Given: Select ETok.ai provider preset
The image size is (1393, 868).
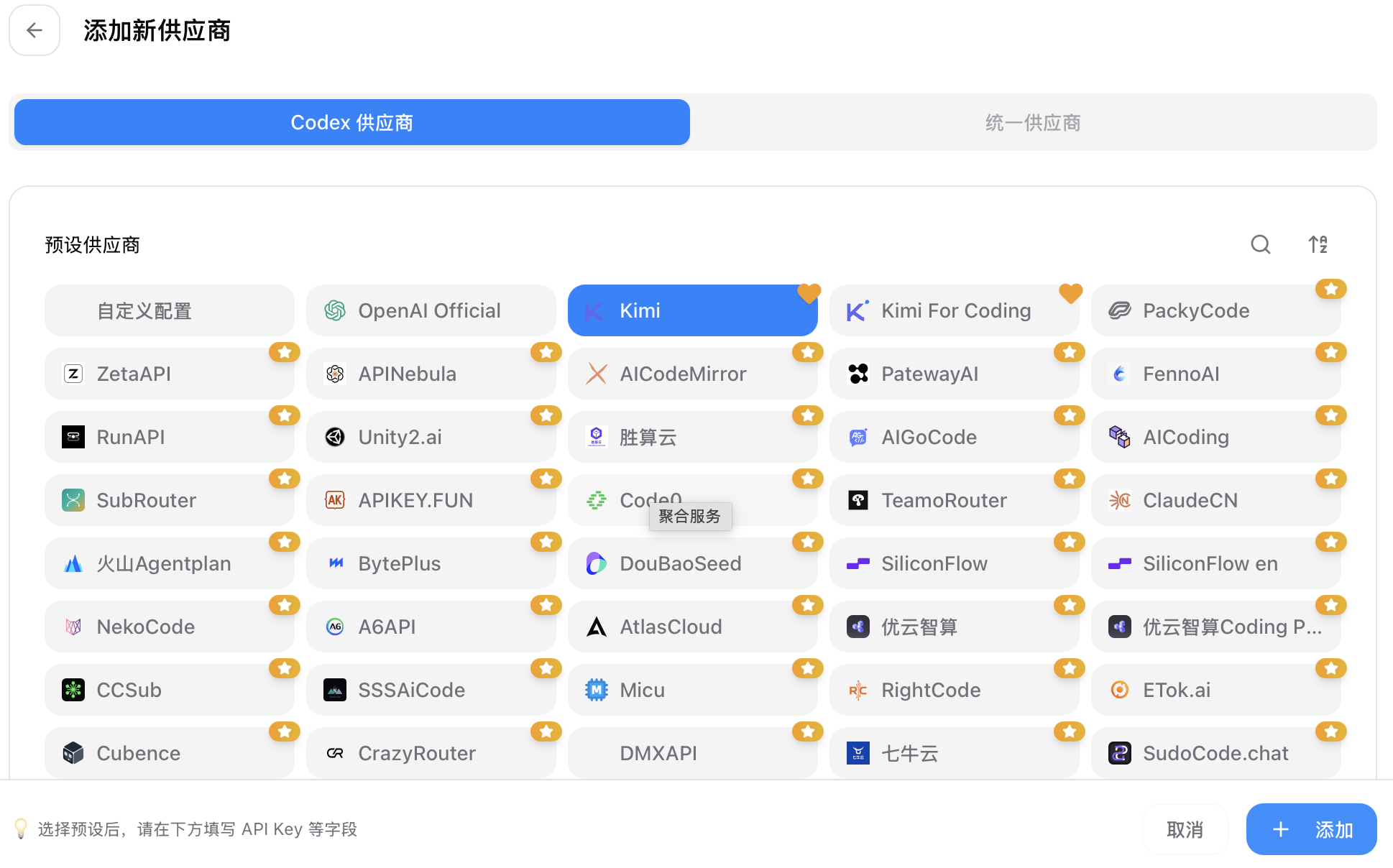Looking at the screenshot, I should [x=1216, y=690].
